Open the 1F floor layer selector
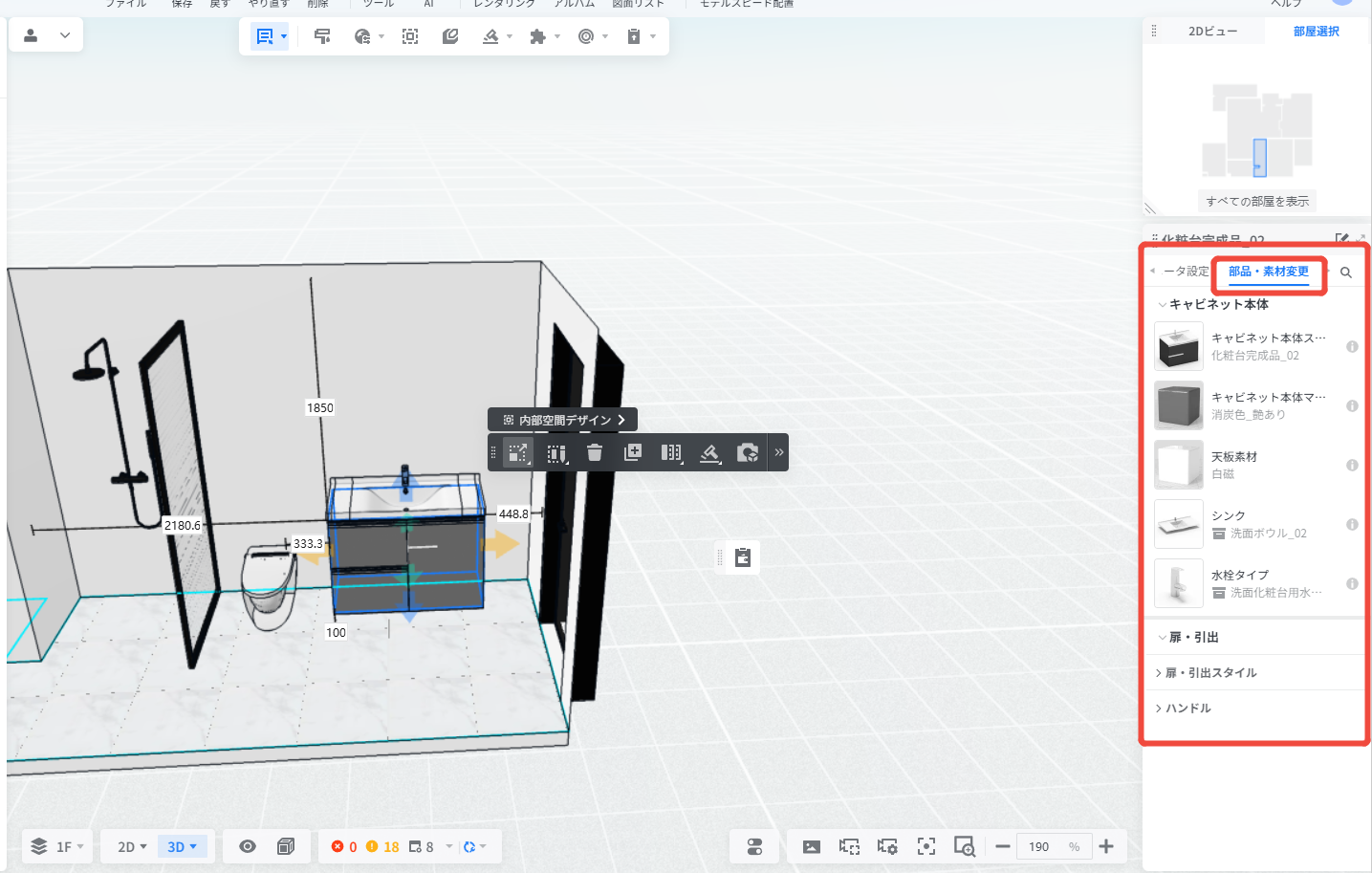Image resolution: width=1372 pixels, height=873 pixels. pos(57,846)
